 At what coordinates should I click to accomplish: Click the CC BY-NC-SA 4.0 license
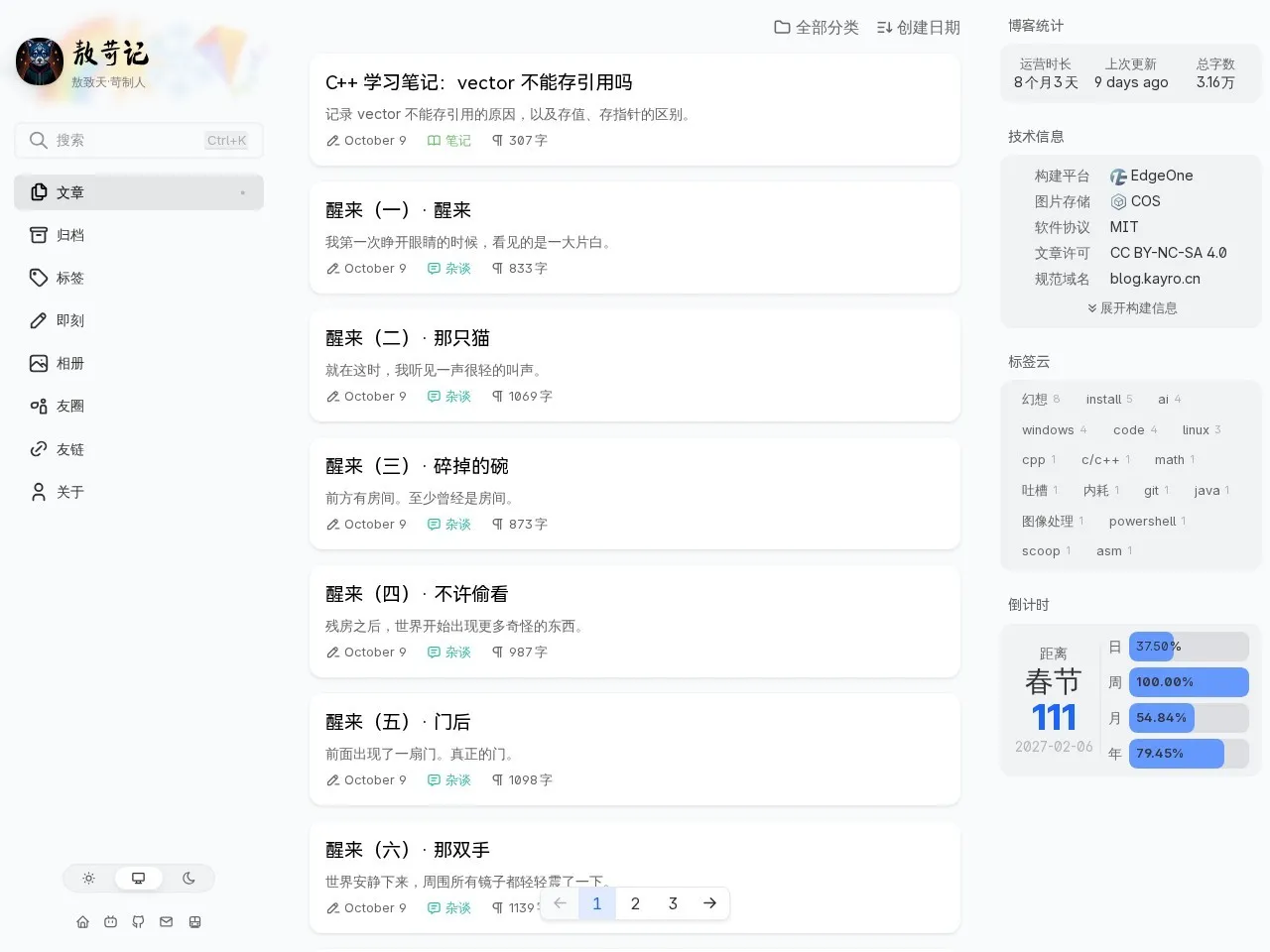click(x=1168, y=254)
